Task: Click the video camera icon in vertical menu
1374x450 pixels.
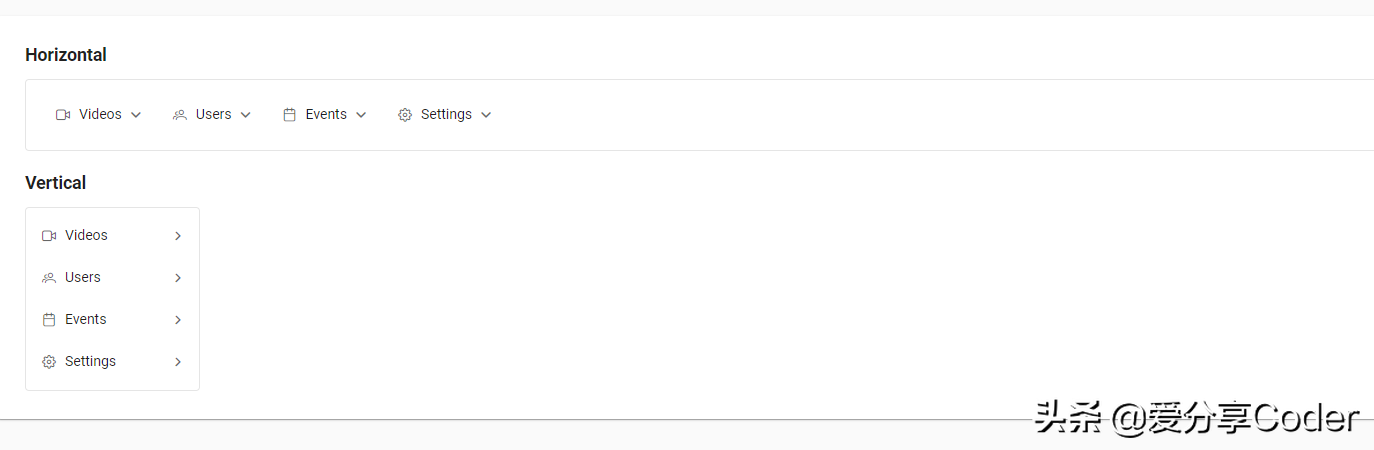Action: tap(49, 236)
